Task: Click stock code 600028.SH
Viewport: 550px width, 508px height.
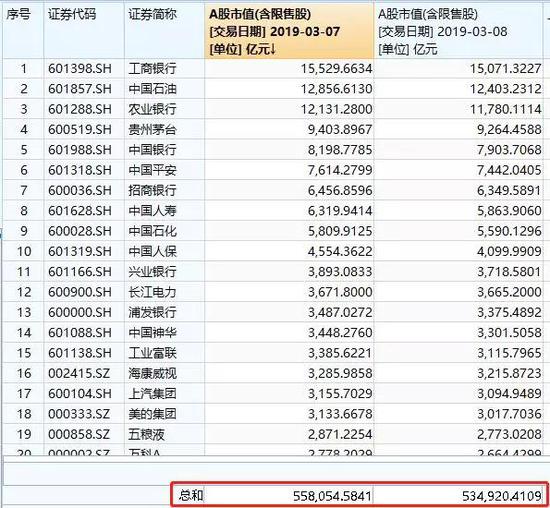Action: click(80, 232)
